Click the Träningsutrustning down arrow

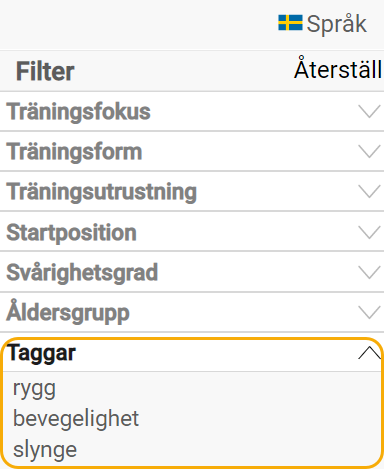369,192
